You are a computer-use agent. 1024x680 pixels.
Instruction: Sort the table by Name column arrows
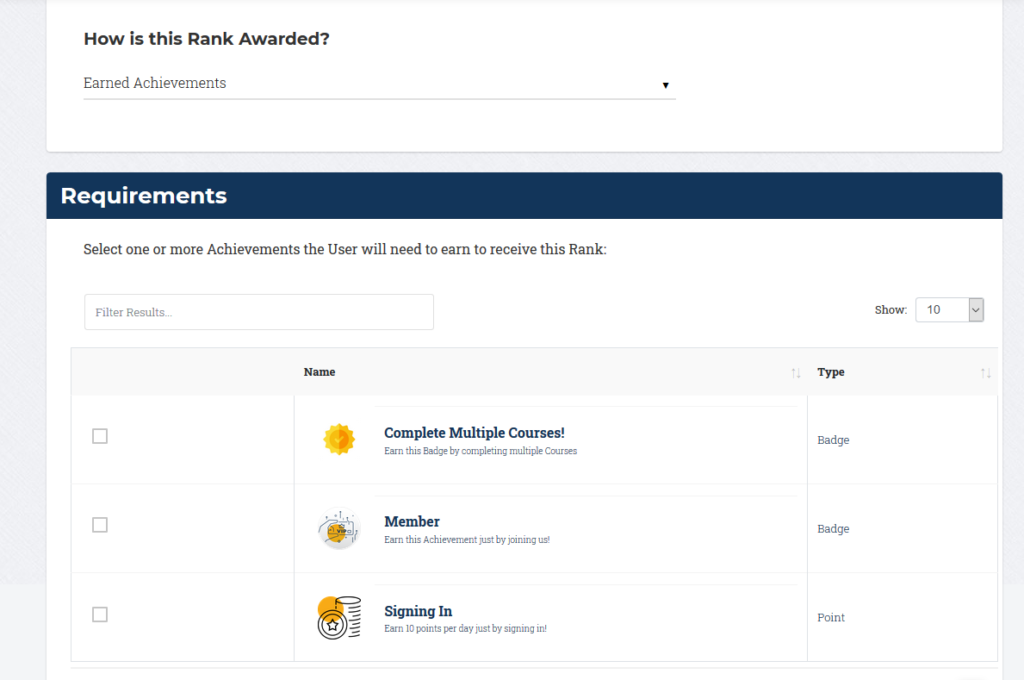[x=795, y=373]
